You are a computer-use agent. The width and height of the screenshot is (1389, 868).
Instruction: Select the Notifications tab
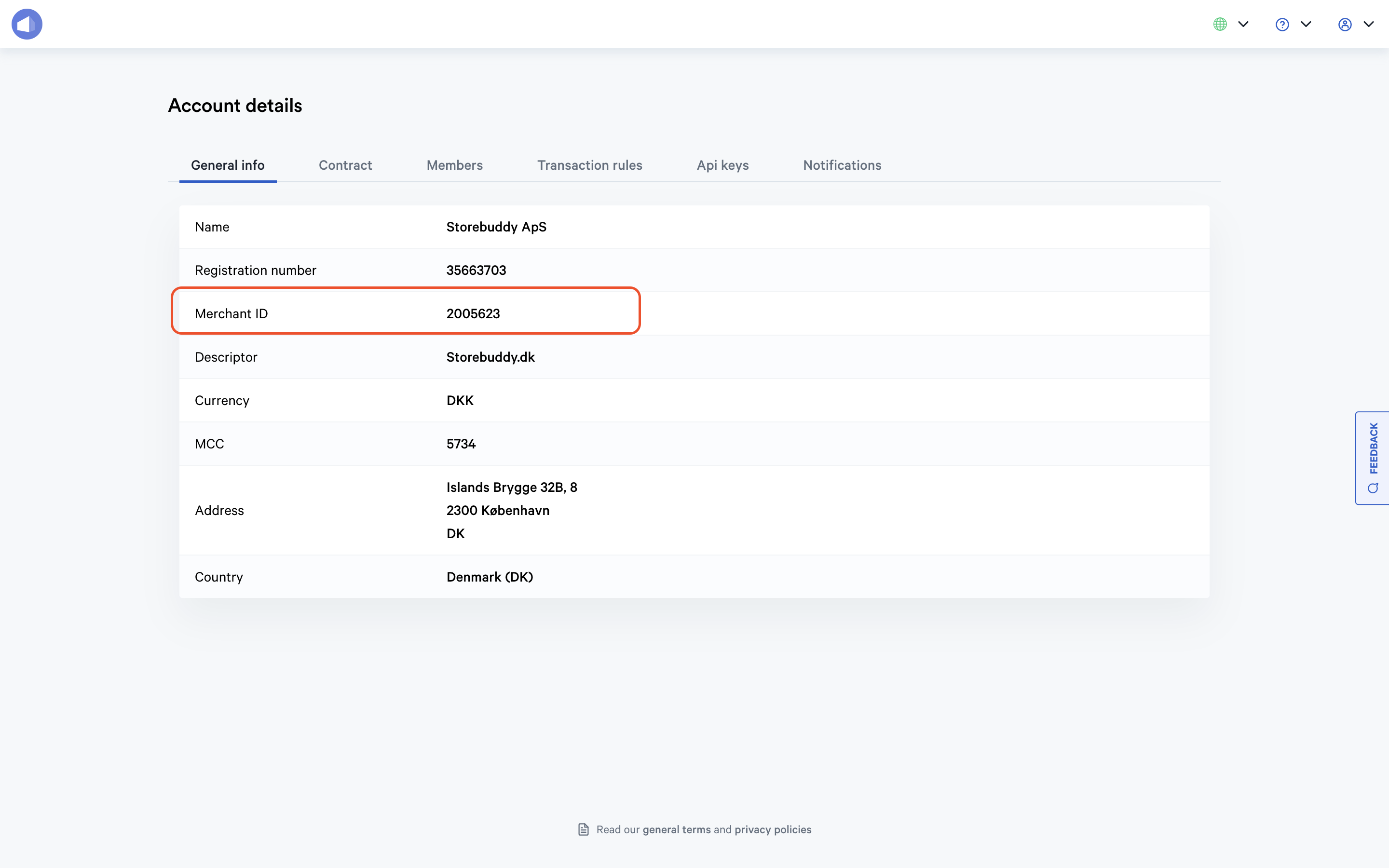pyautogui.click(x=842, y=165)
